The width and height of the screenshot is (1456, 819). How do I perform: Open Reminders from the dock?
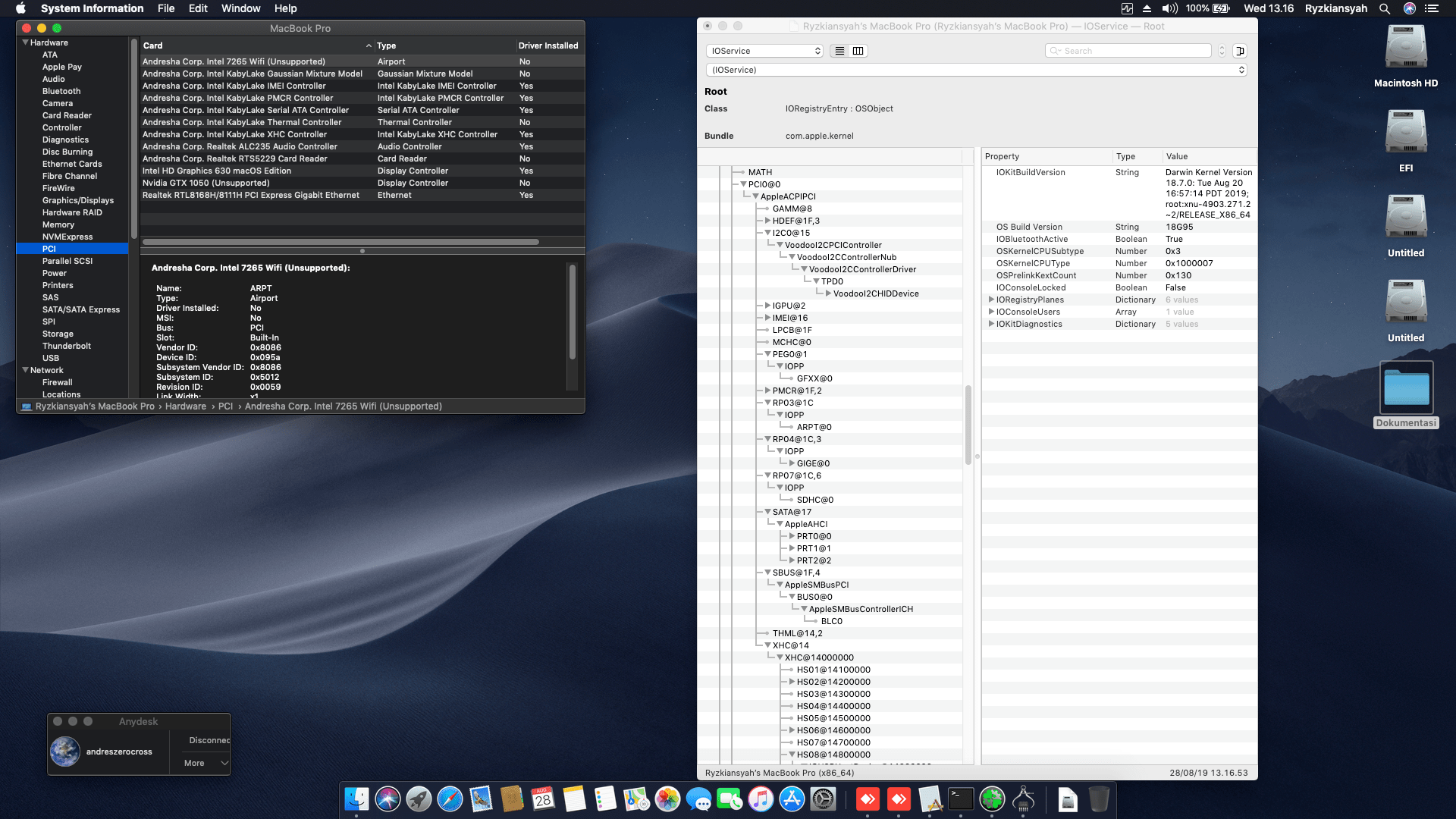(605, 799)
